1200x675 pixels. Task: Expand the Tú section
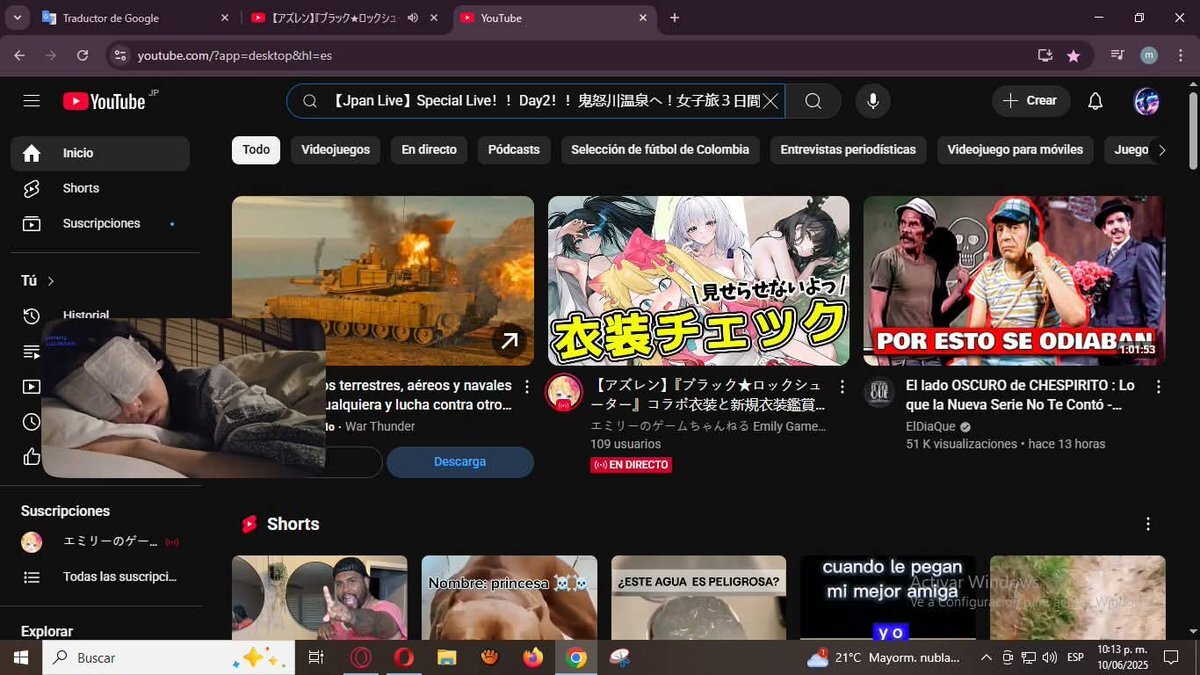(38, 281)
